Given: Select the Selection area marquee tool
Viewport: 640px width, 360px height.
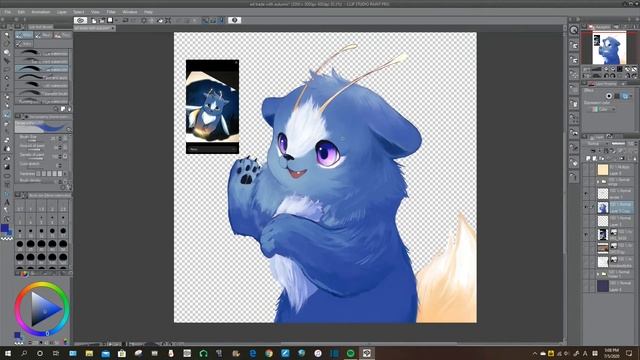Looking at the screenshot, I should [7, 69].
